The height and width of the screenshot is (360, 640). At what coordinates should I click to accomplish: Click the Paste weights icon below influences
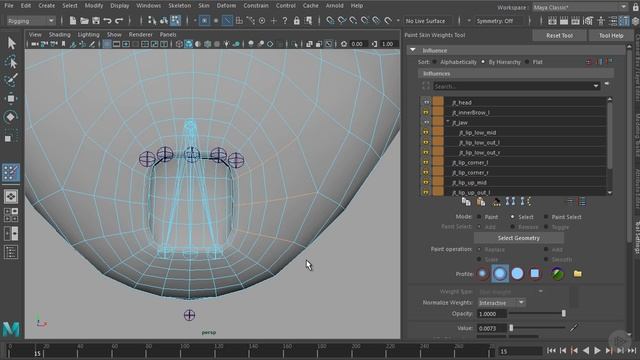coord(481,201)
